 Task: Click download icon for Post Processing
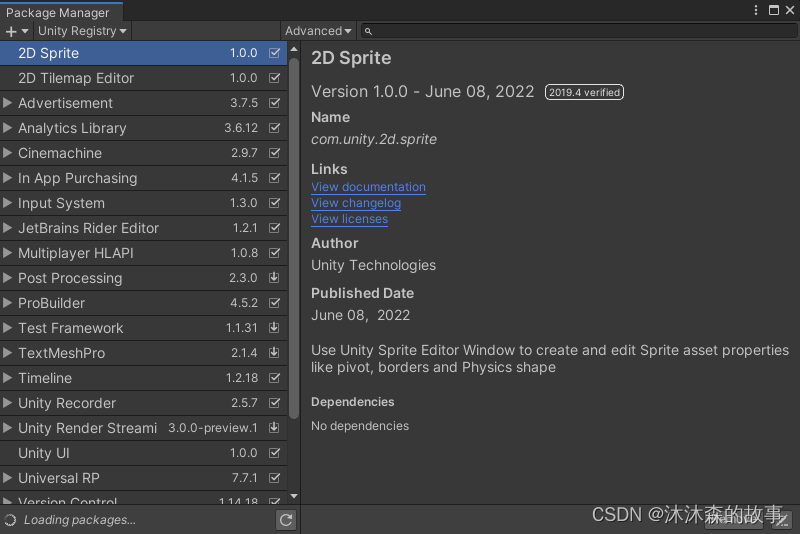[274, 277]
